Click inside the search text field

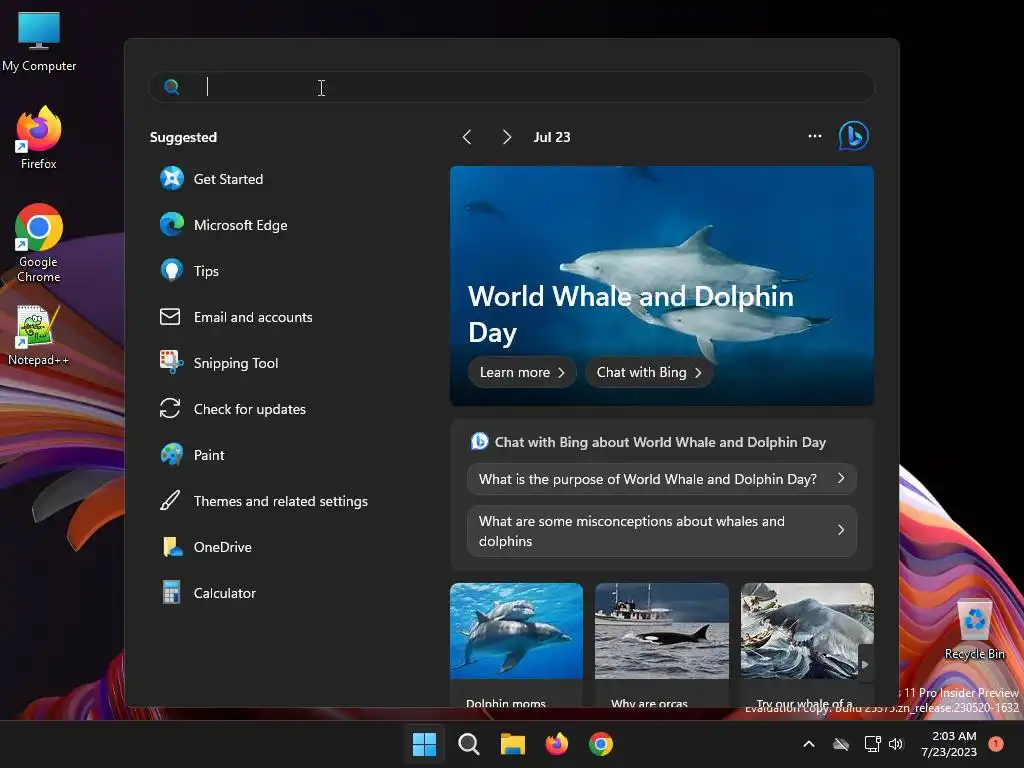click(511, 87)
